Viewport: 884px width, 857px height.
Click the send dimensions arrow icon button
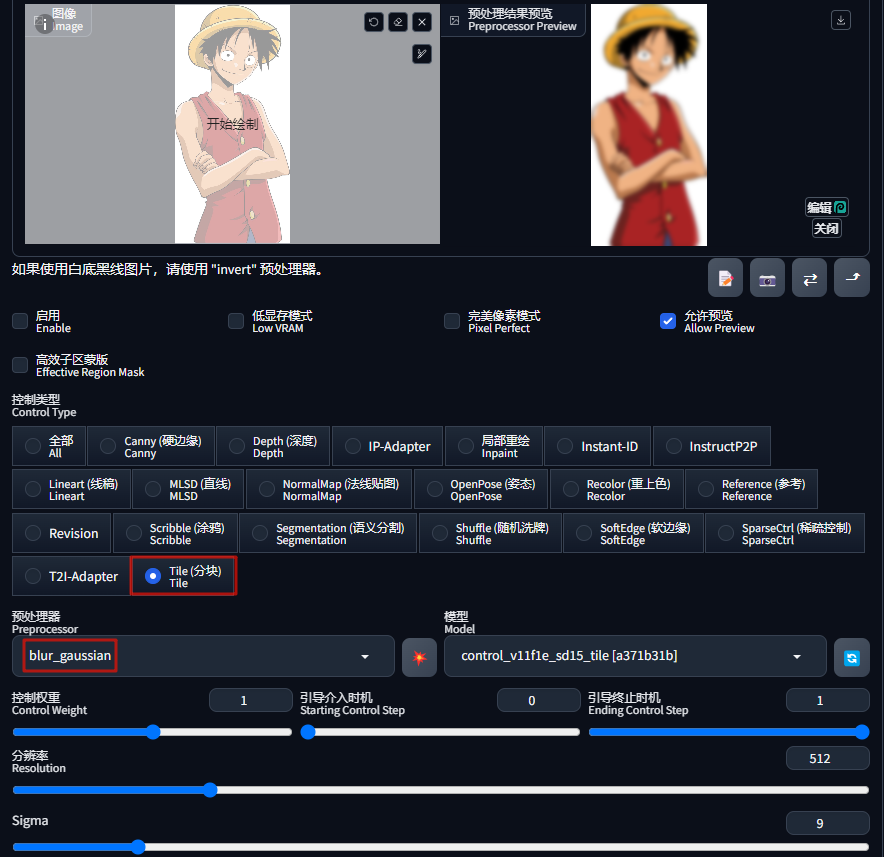pos(852,278)
